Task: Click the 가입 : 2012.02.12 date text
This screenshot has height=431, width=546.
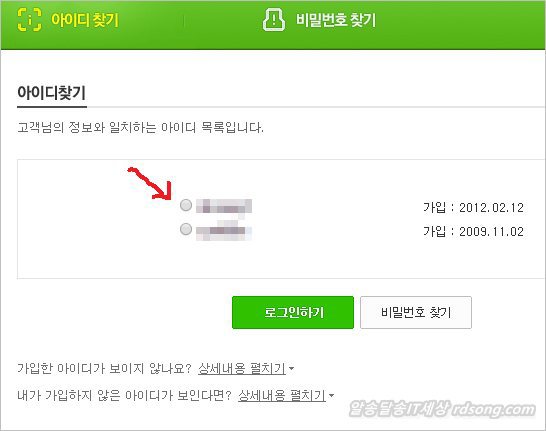Action: coord(473,208)
